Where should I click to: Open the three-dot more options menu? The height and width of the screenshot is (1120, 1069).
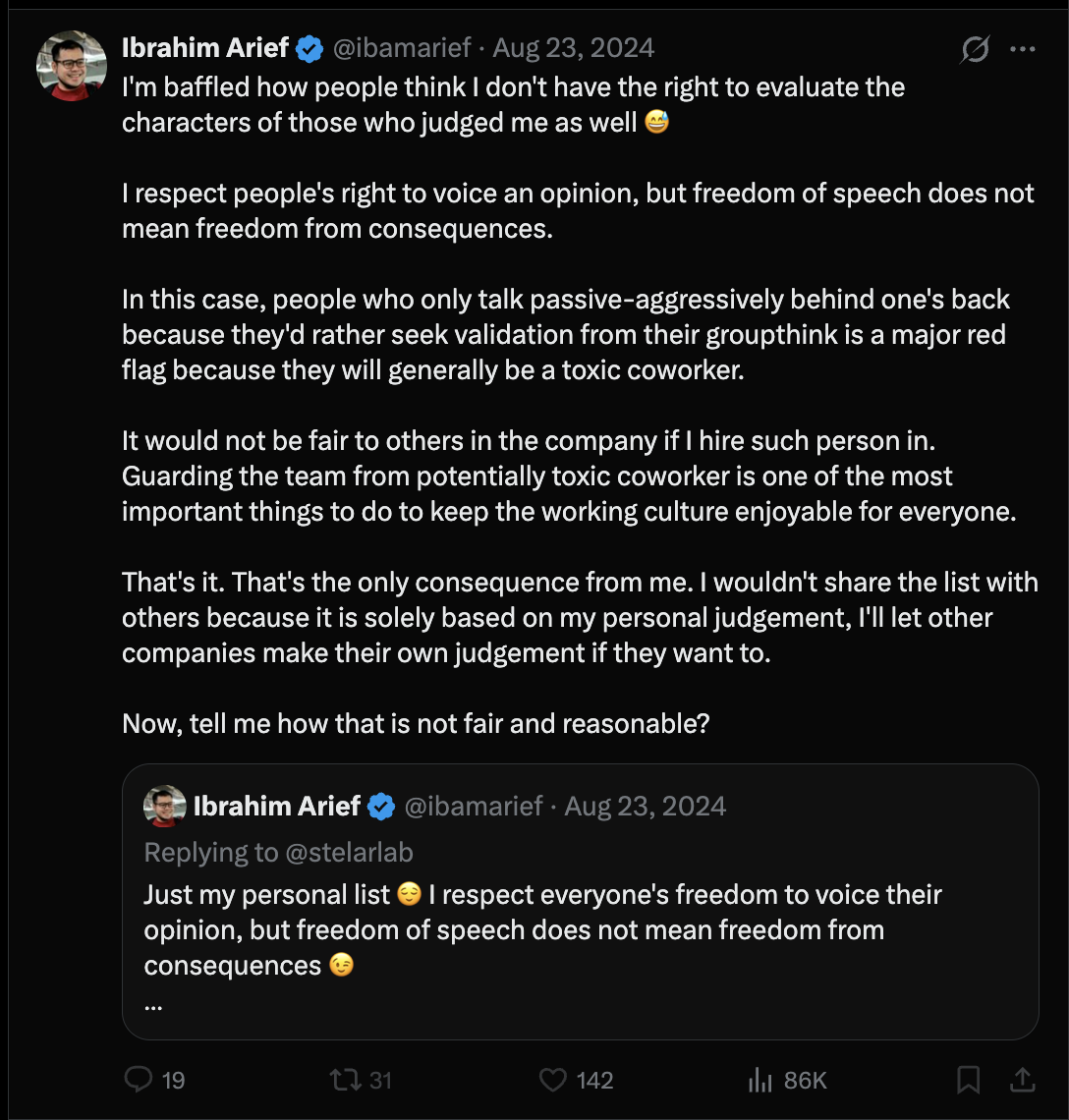tap(1023, 48)
